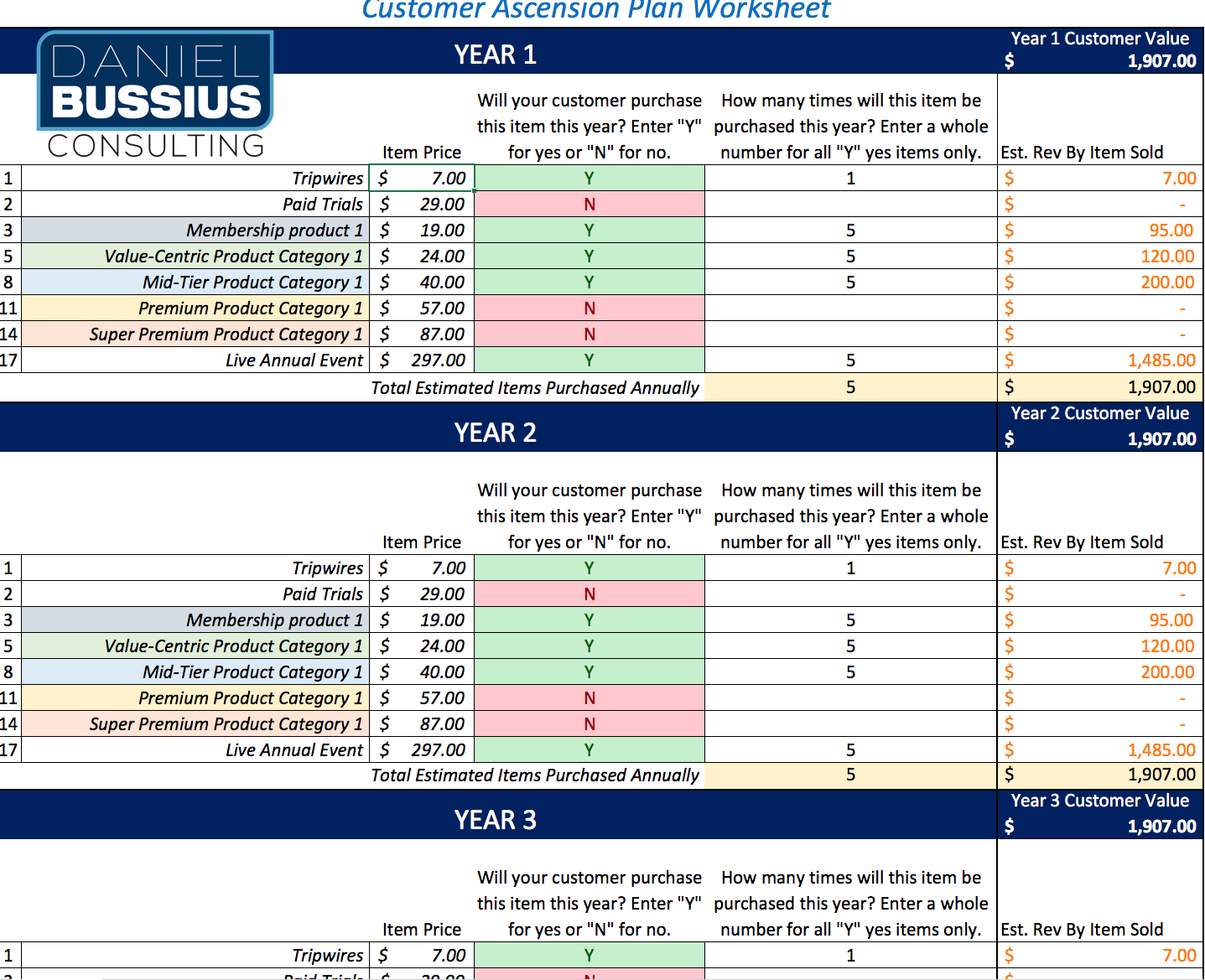Click the Year 3 Customer Value amount

[1161, 827]
